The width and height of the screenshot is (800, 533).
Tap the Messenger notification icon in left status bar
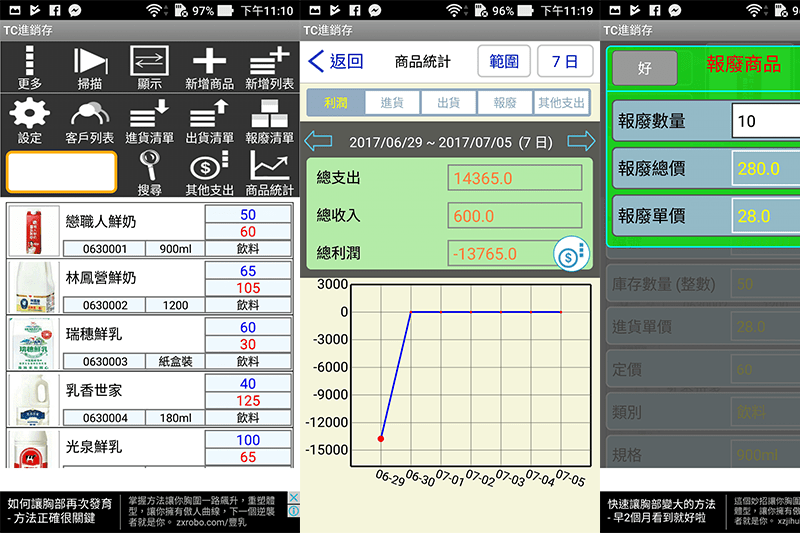point(75,10)
